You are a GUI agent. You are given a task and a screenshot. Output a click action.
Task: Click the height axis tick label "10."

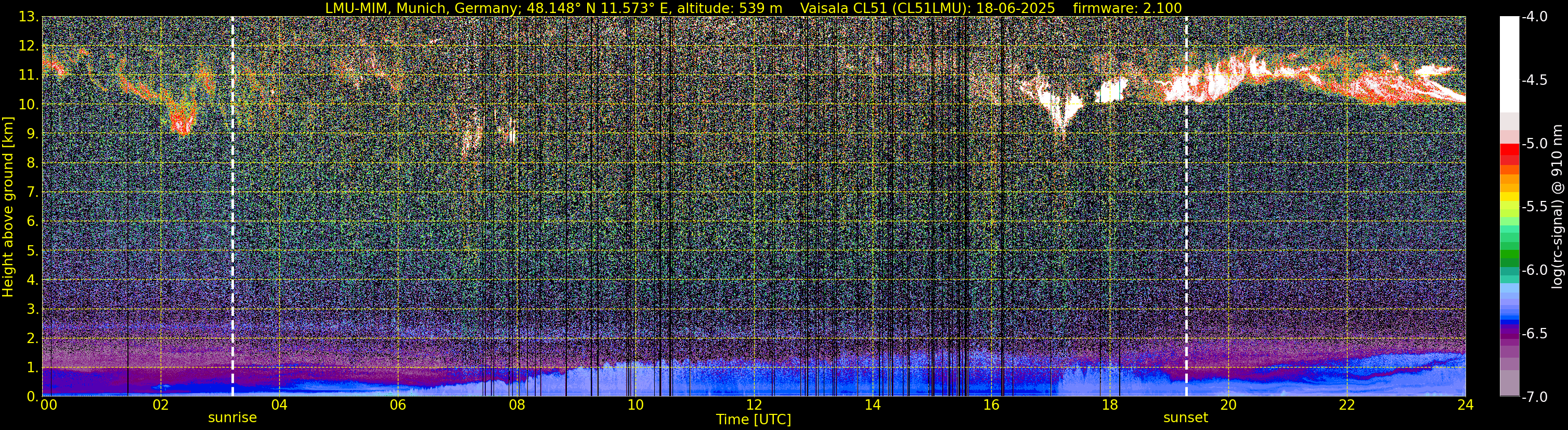tap(29, 104)
